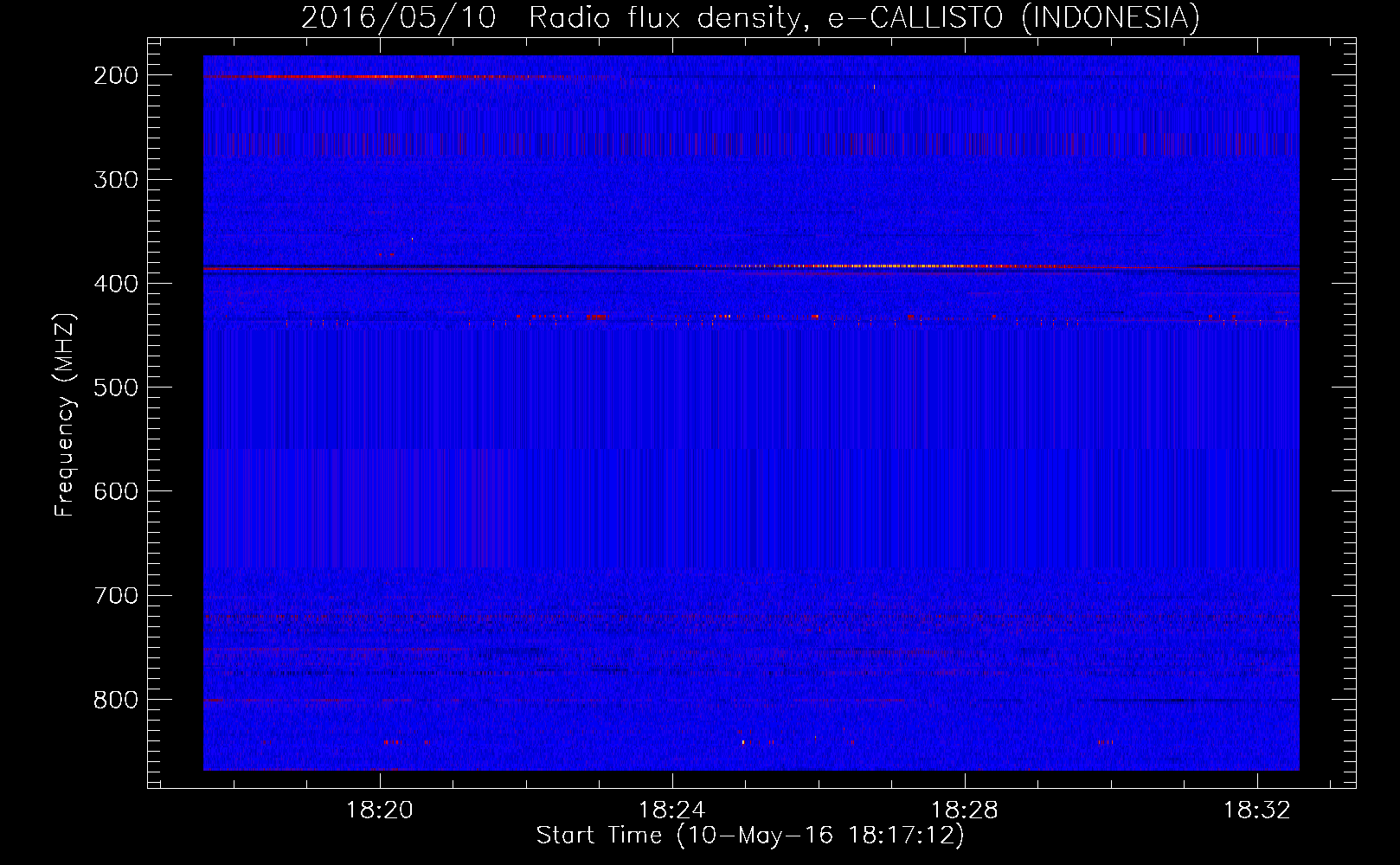Click the 700 frequency tick label
The image size is (1400, 865).
[116, 595]
